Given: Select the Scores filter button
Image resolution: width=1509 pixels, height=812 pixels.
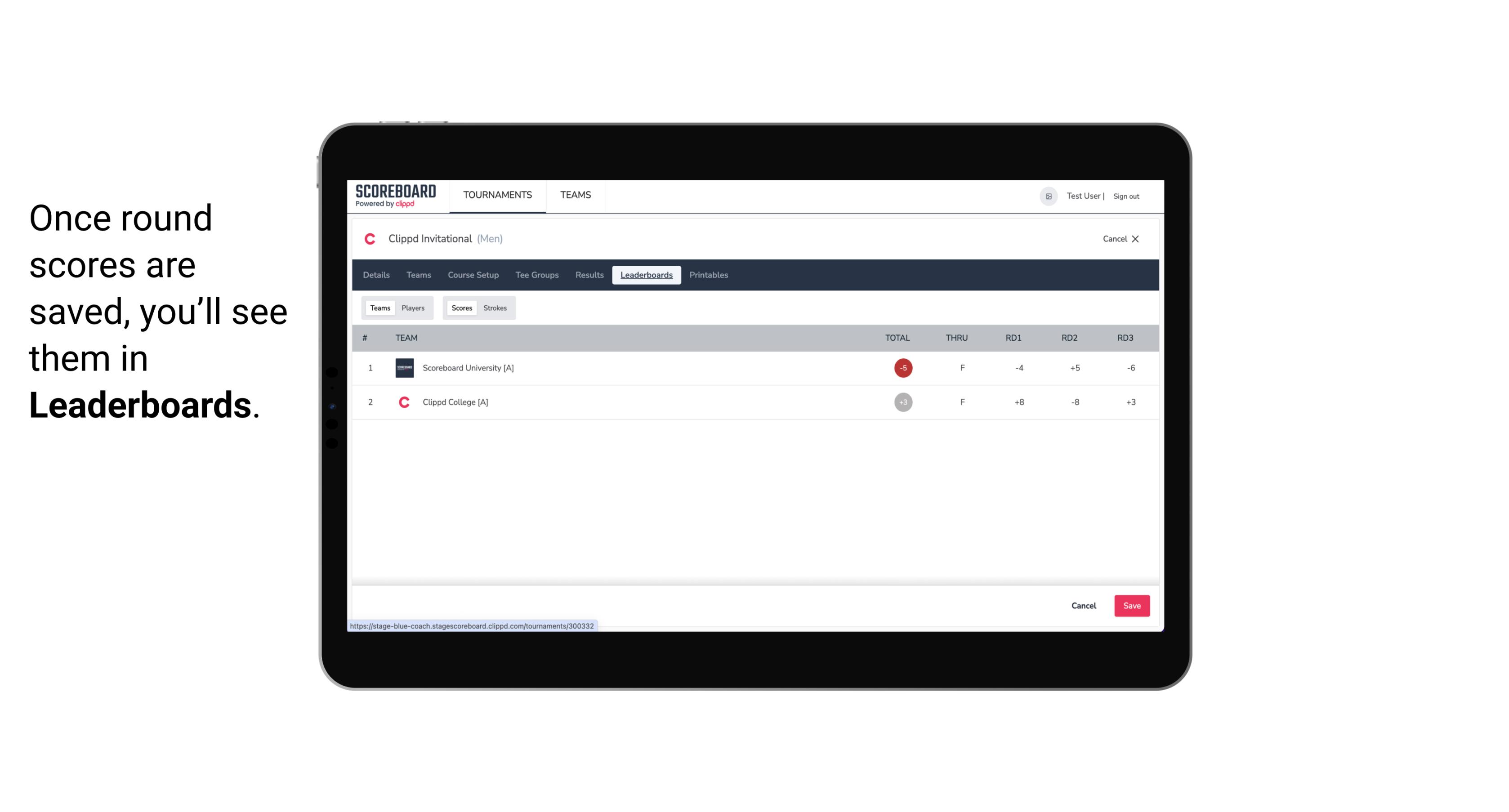Looking at the screenshot, I should (461, 308).
